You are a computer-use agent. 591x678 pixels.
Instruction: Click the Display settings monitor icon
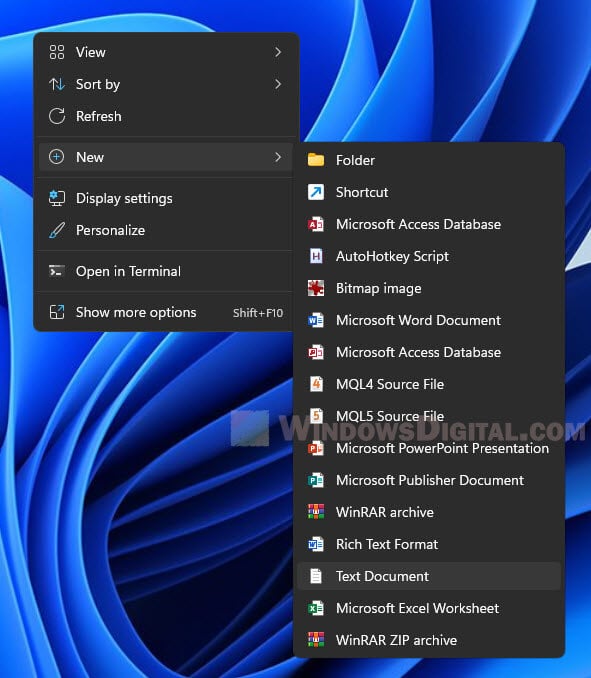(x=57, y=198)
